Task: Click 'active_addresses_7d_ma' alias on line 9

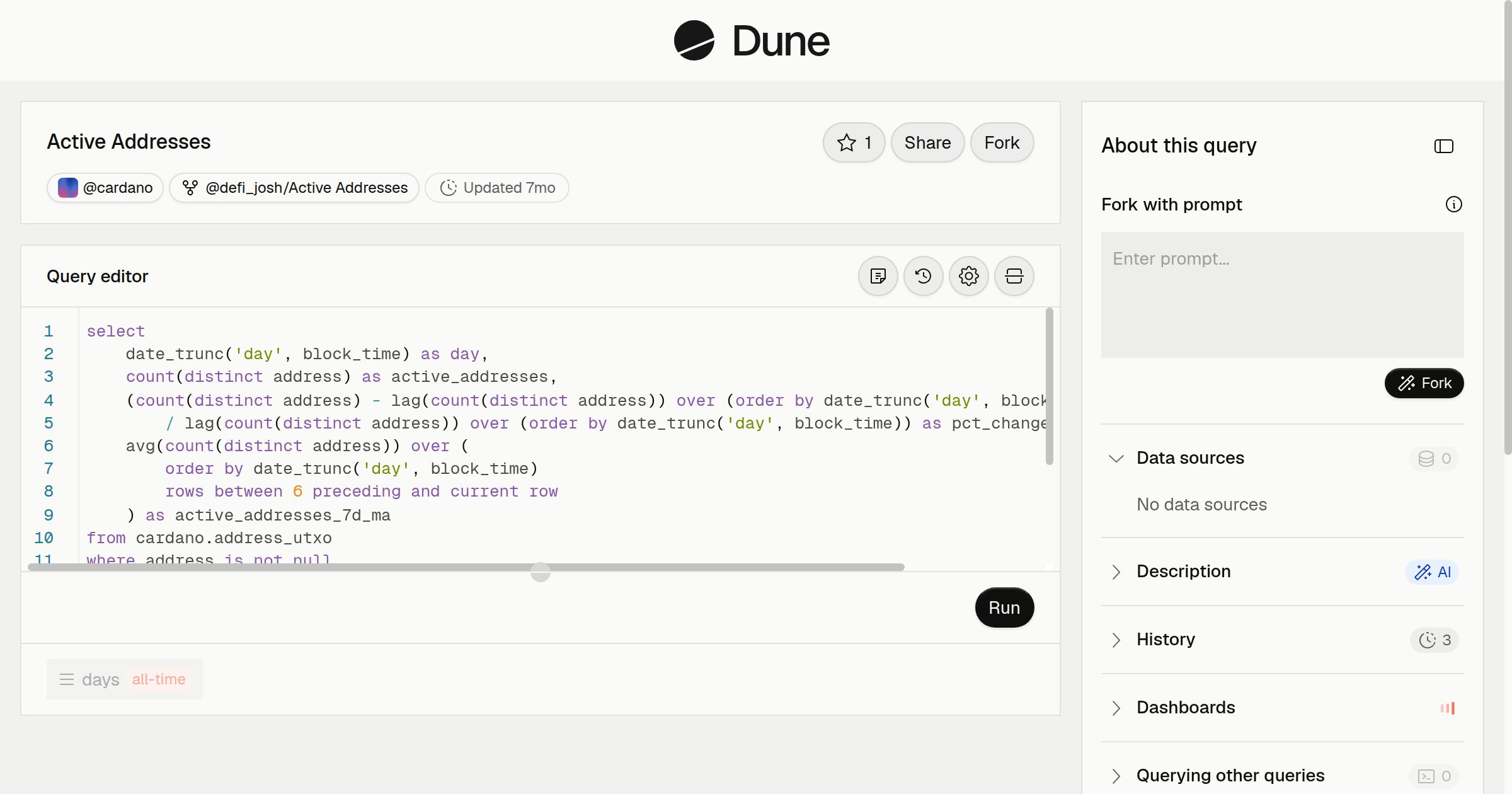Action: pyautogui.click(x=282, y=515)
